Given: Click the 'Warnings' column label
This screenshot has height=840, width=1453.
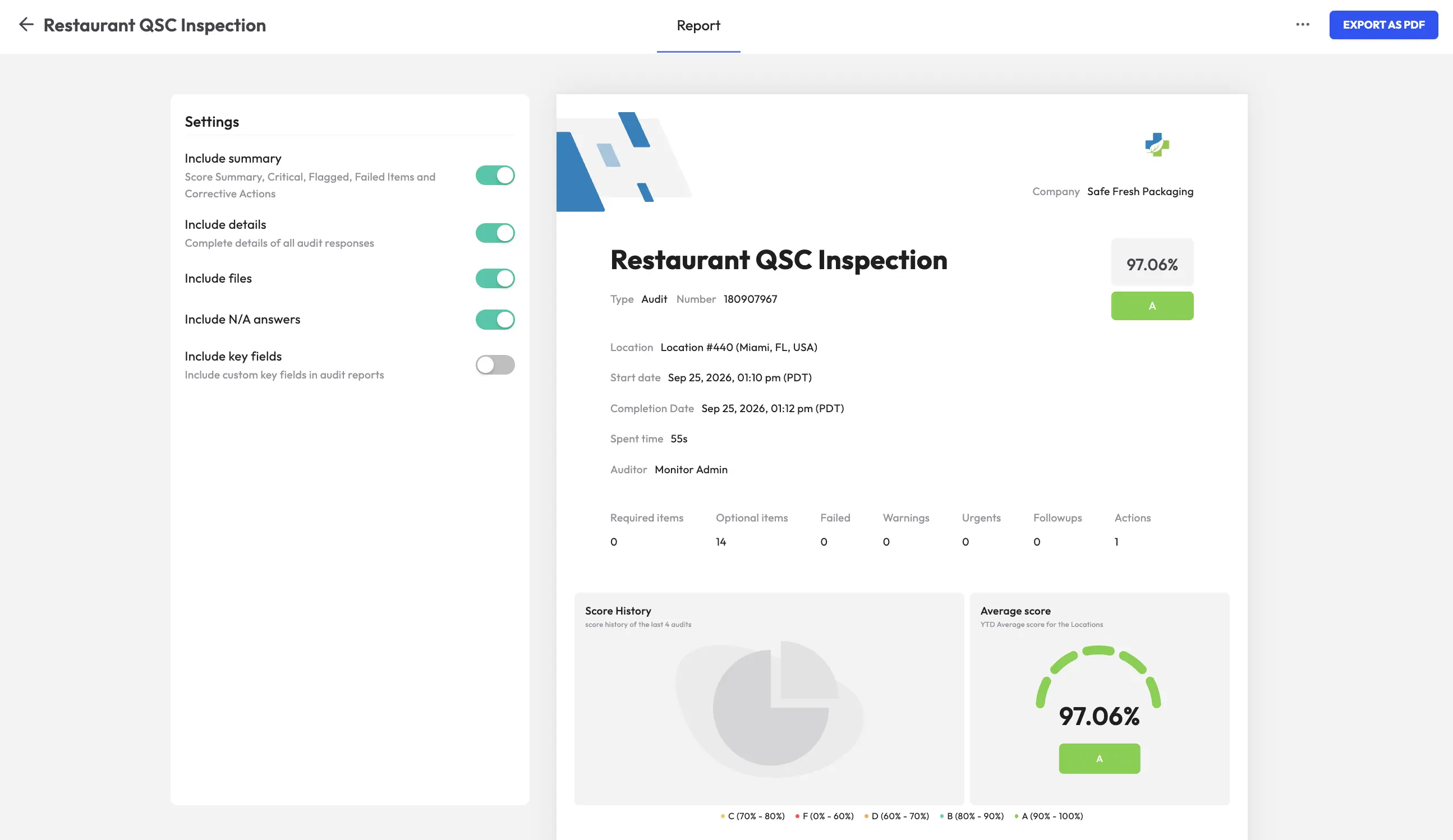Looking at the screenshot, I should (x=906, y=518).
